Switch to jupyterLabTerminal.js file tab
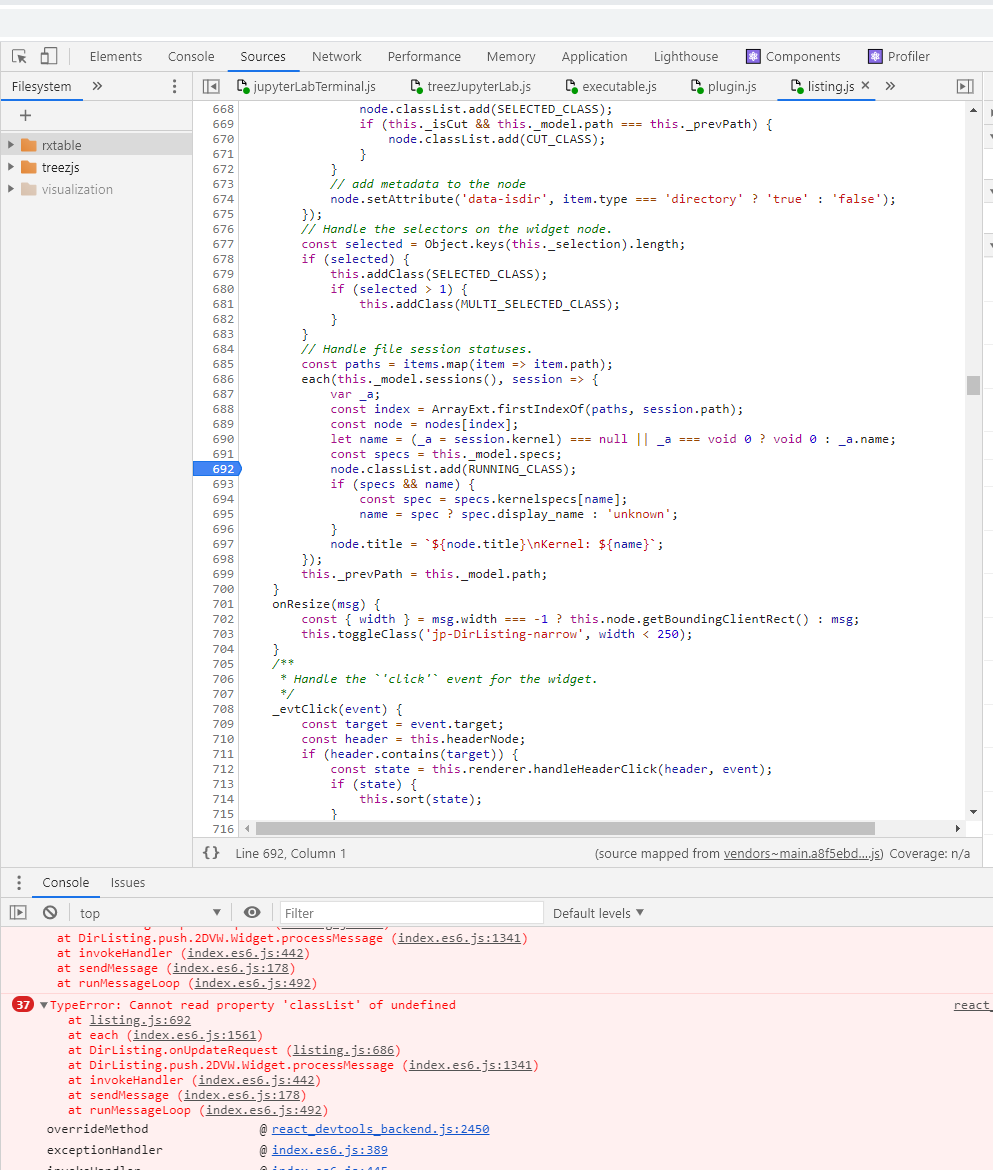Viewport: 993px width, 1170px height. point(307,87)
